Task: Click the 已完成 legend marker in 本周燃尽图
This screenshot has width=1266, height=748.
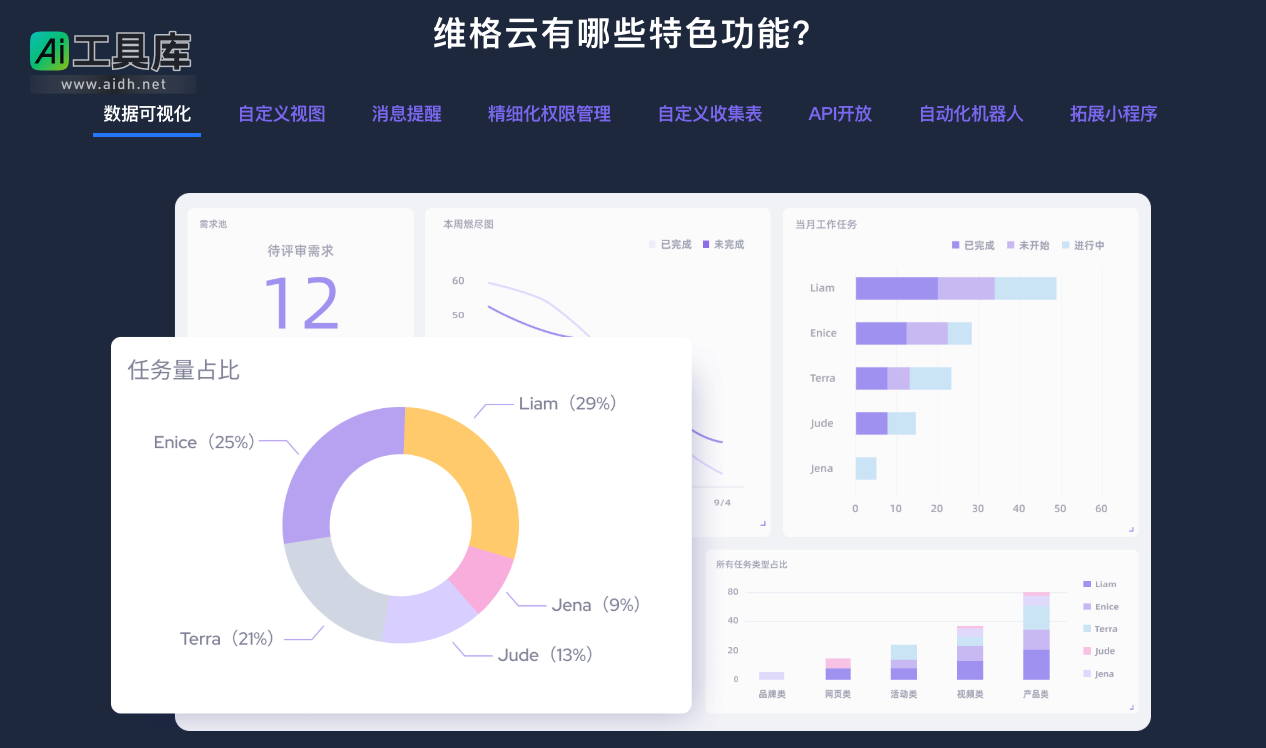Action: 650,243
